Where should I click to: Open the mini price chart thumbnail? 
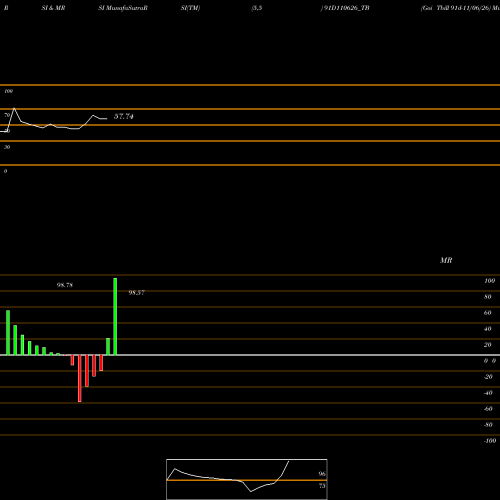coord(247,479)
